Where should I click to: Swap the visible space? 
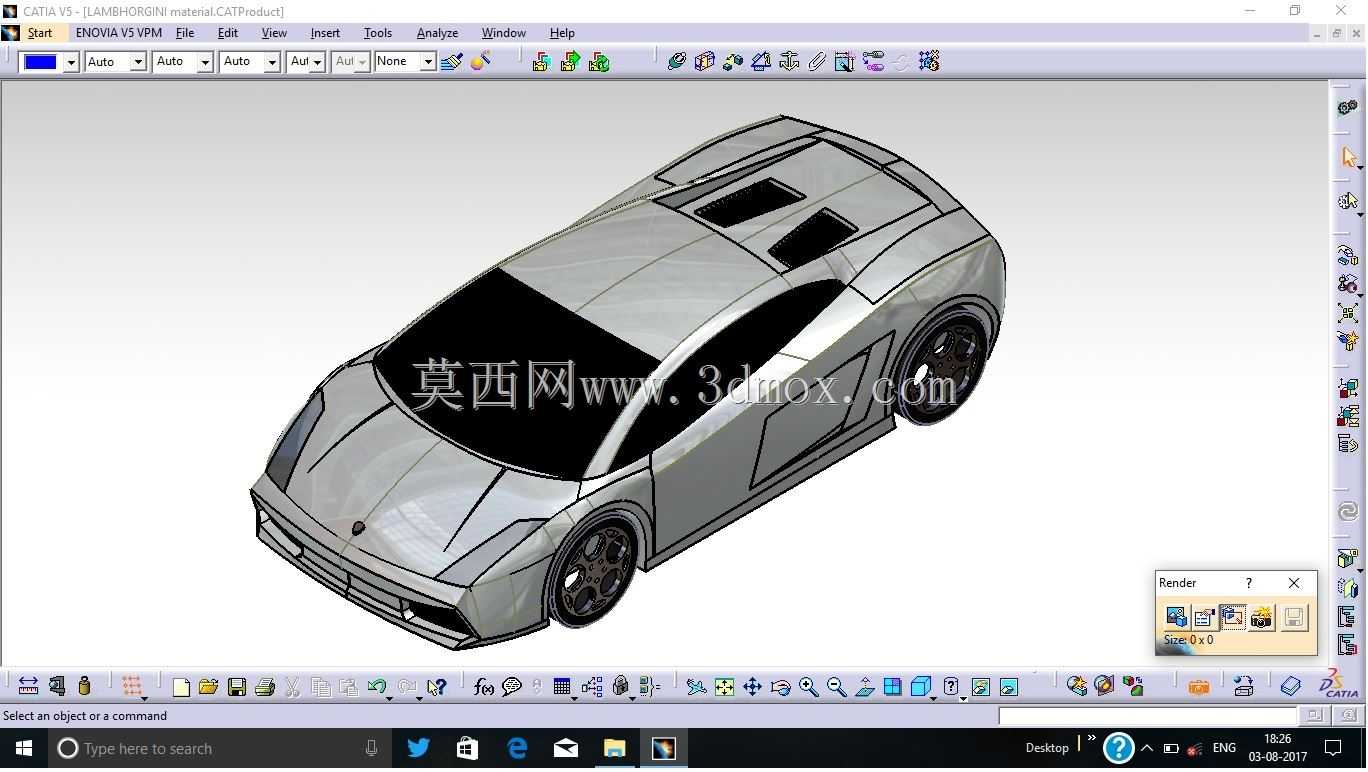[1009, 687]
